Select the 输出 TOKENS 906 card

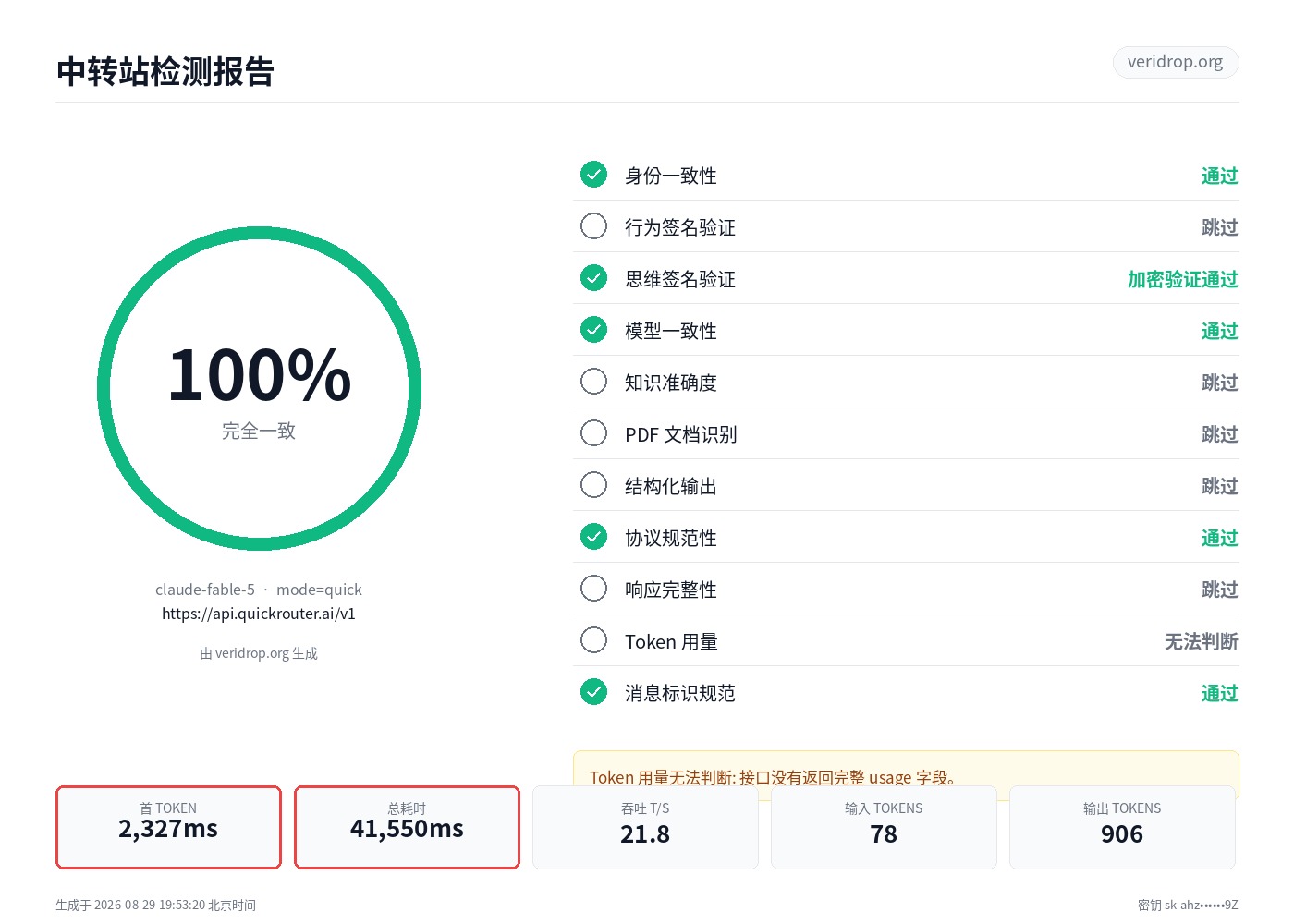[1122, 828]
